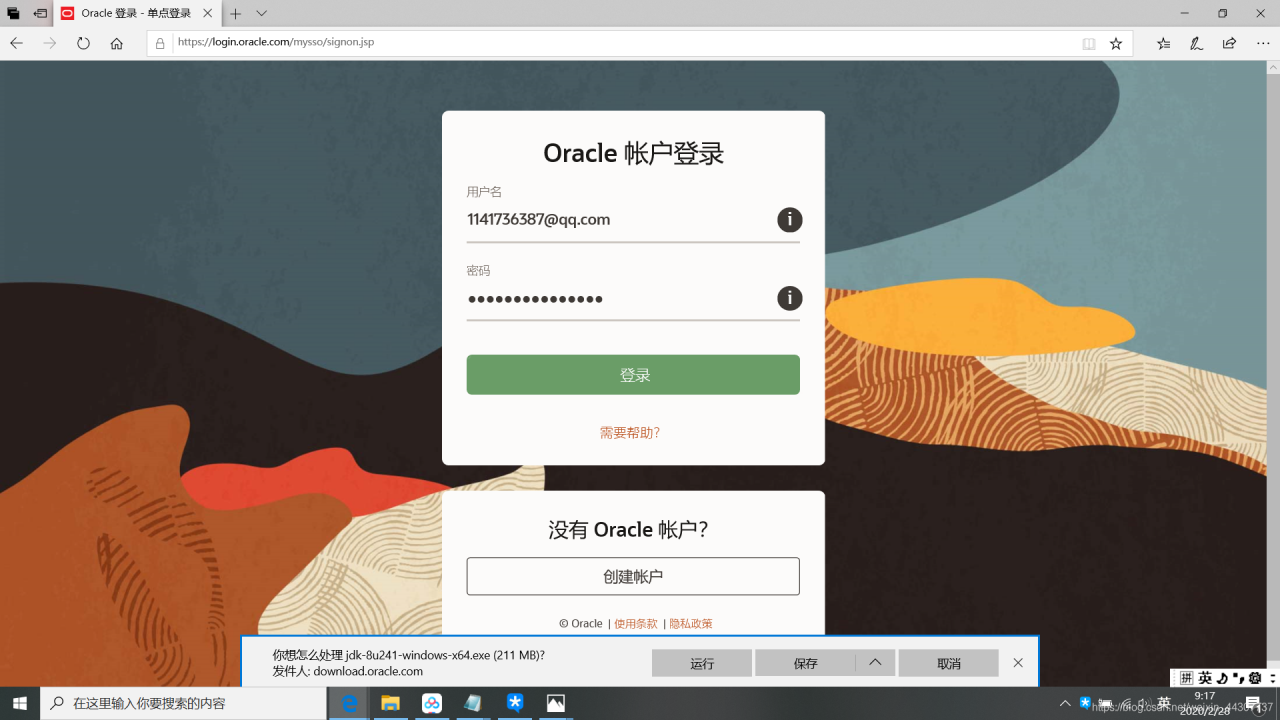
Task: Refresh the Oracle login page
Action: [x=83, y=44]
